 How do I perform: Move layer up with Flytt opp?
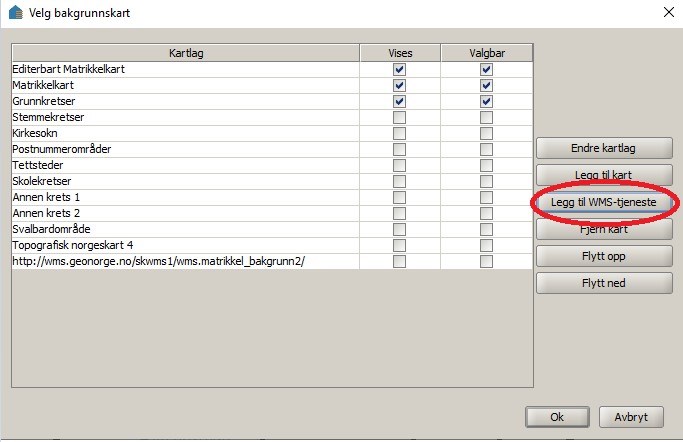[x=603, y=256]
